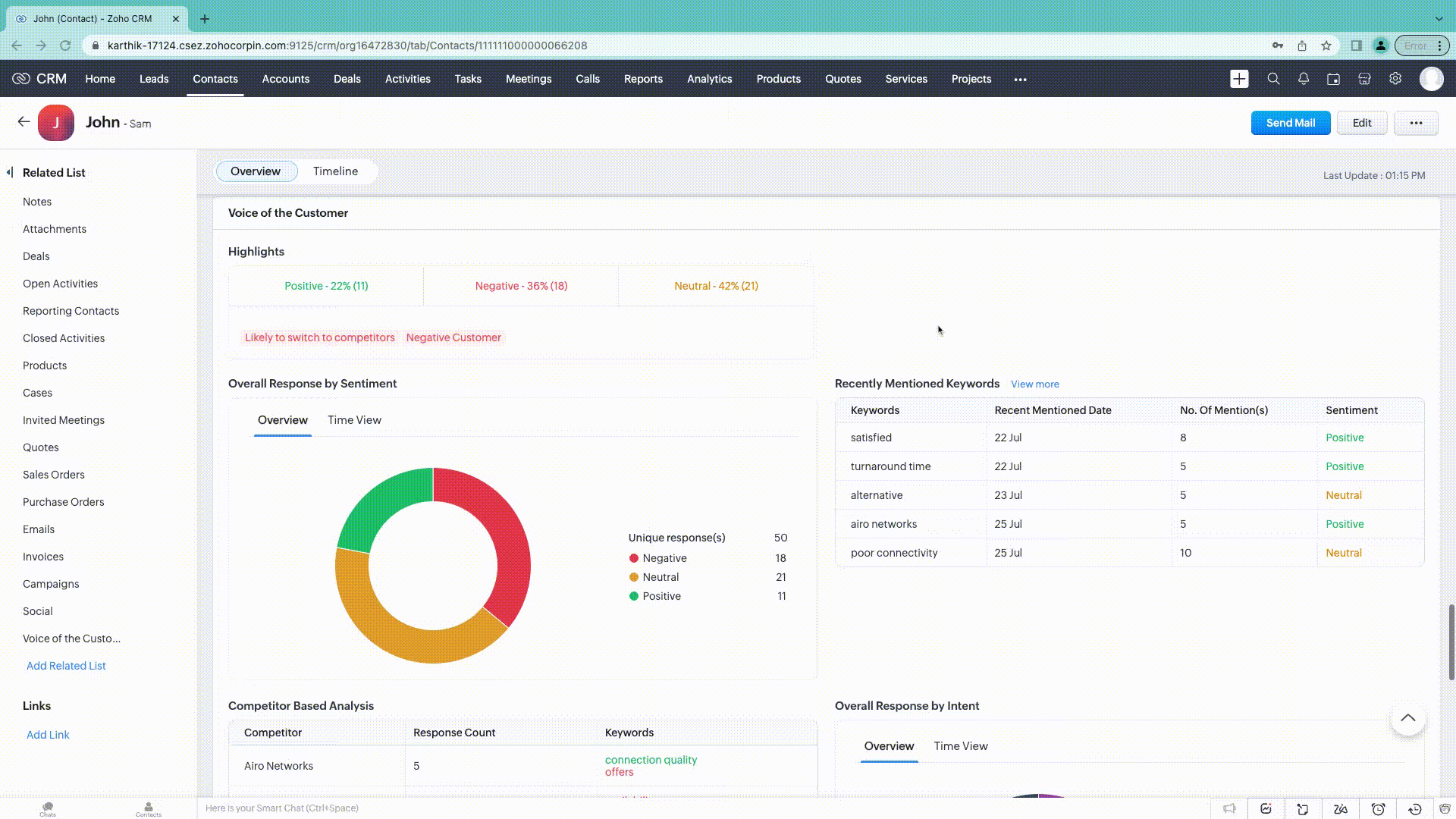
Task: Click the quick create plus icon
Action: coord(1239,79)
